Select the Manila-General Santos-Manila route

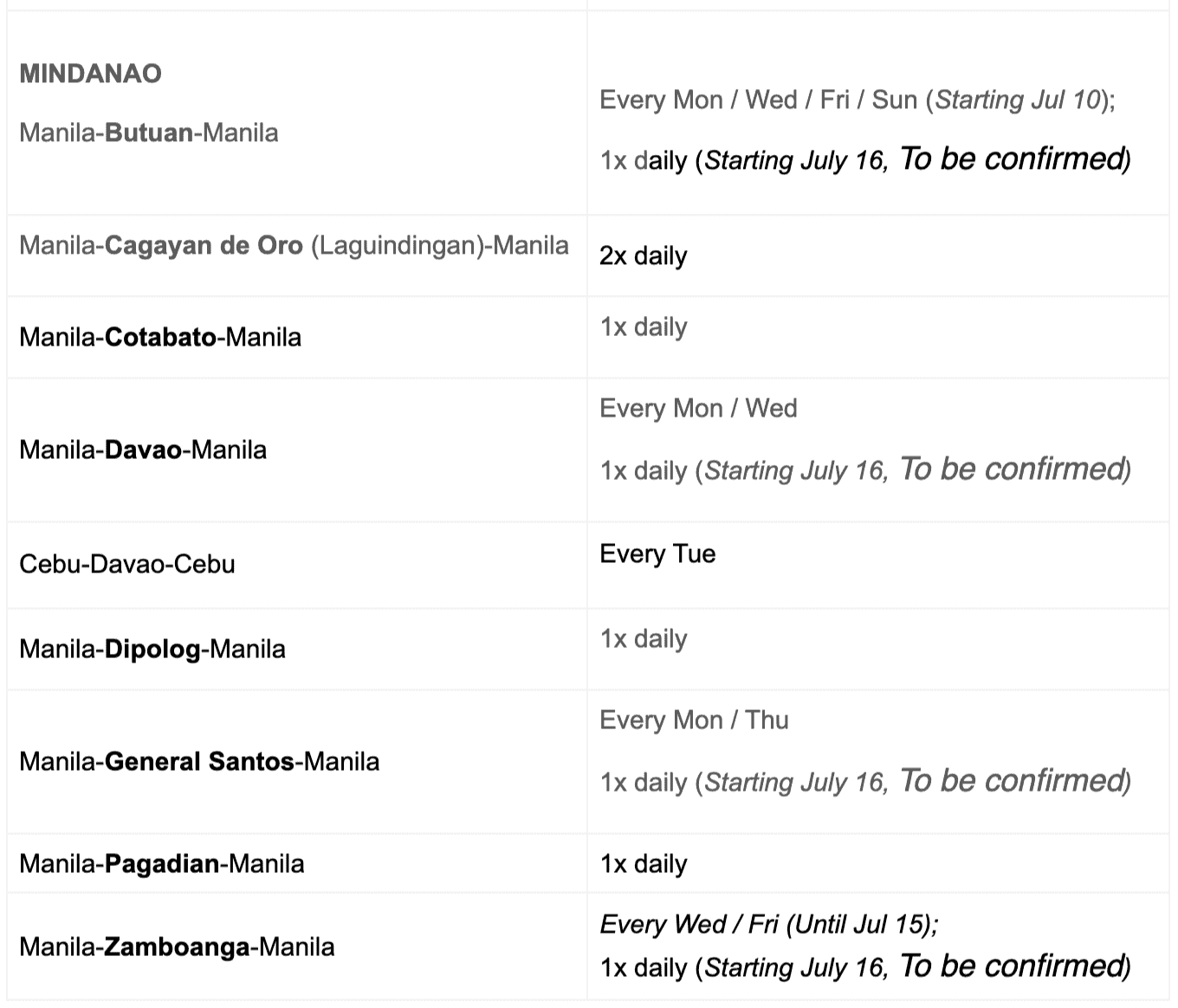coord(199,761)
